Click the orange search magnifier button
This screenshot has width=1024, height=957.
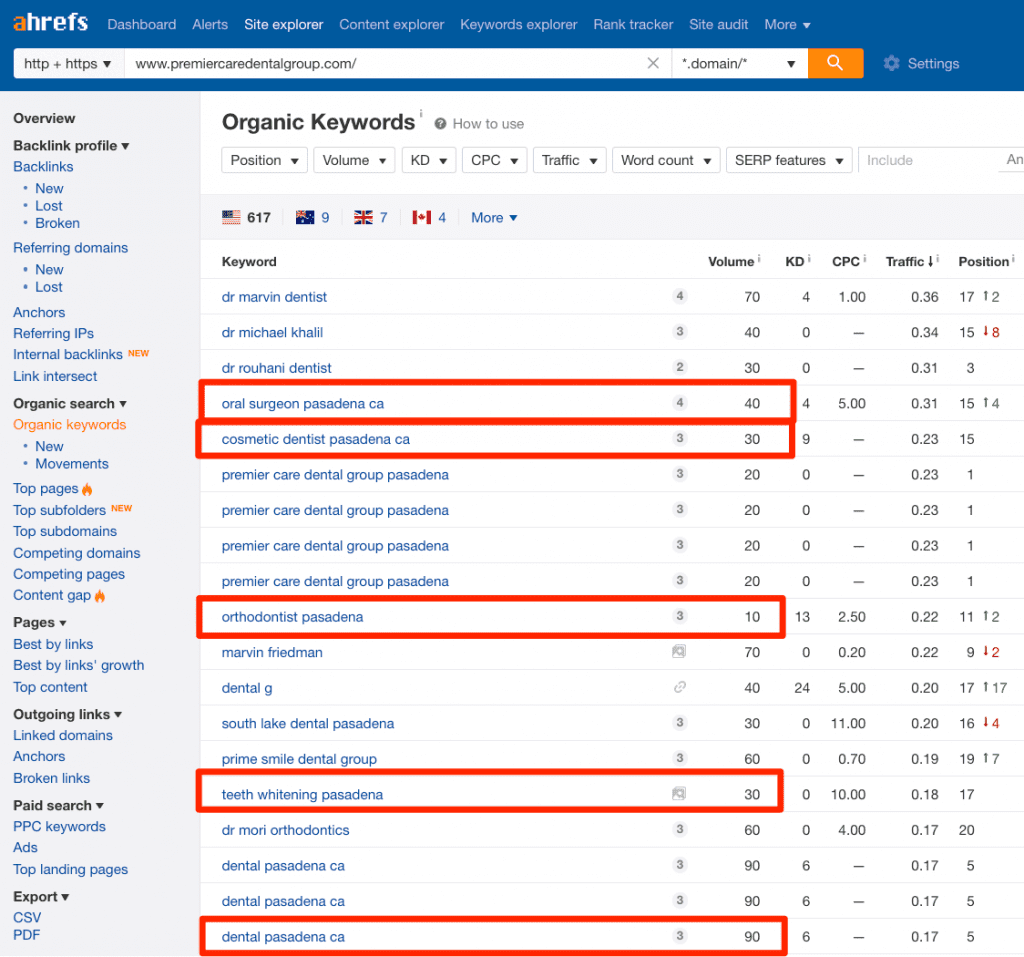pos(835,63)
